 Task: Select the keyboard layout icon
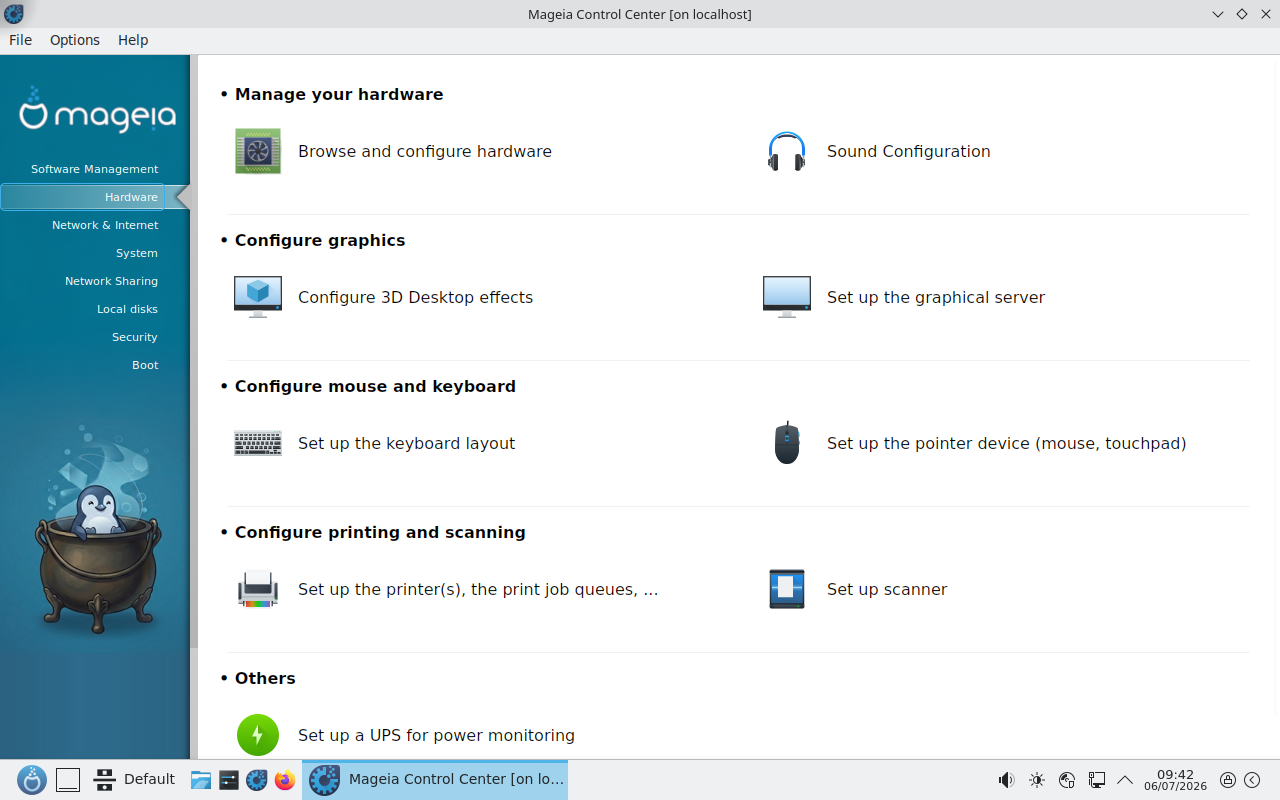(x=258, y=443)
